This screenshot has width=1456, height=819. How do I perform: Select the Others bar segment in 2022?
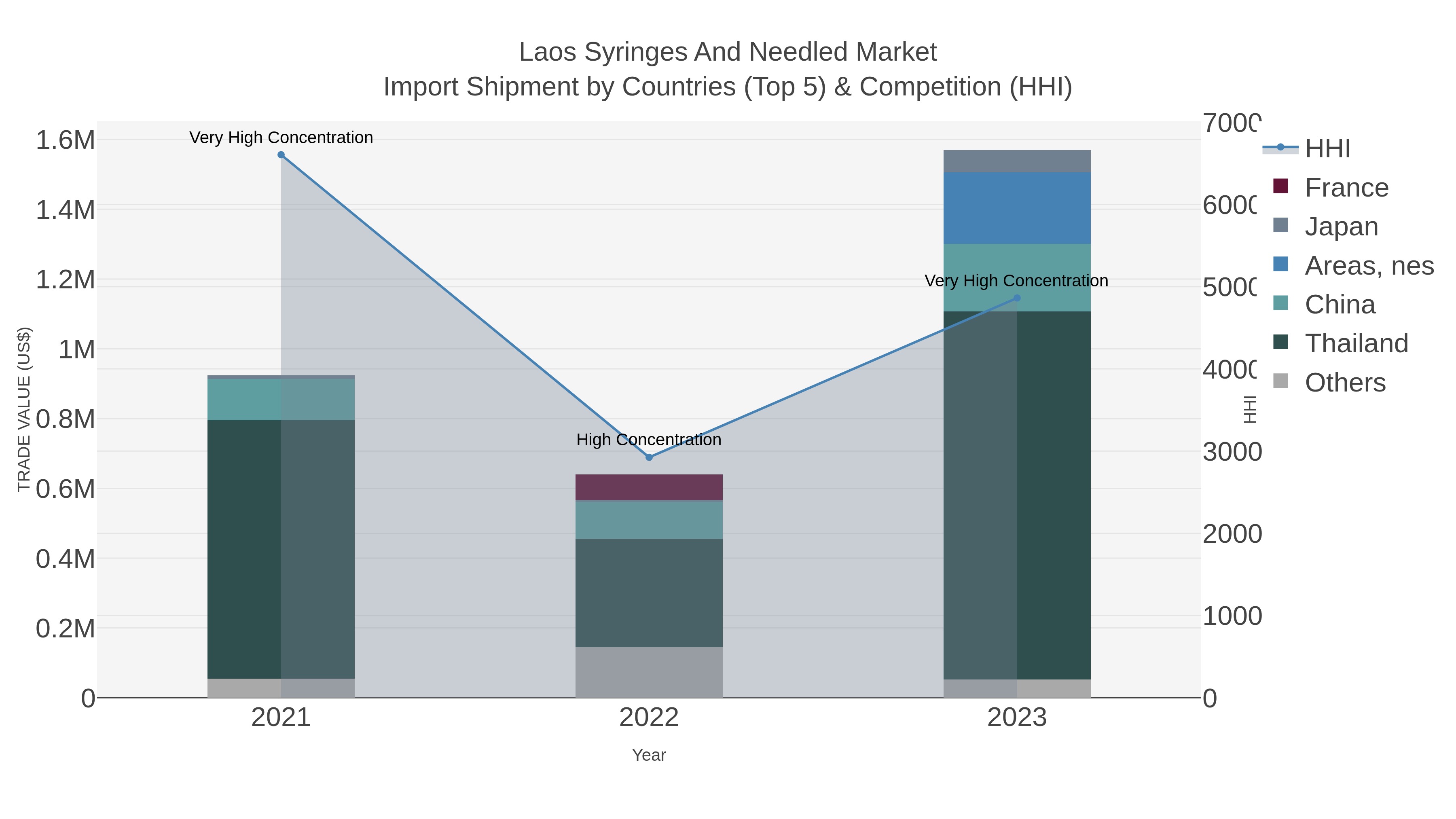coord(649,672)
